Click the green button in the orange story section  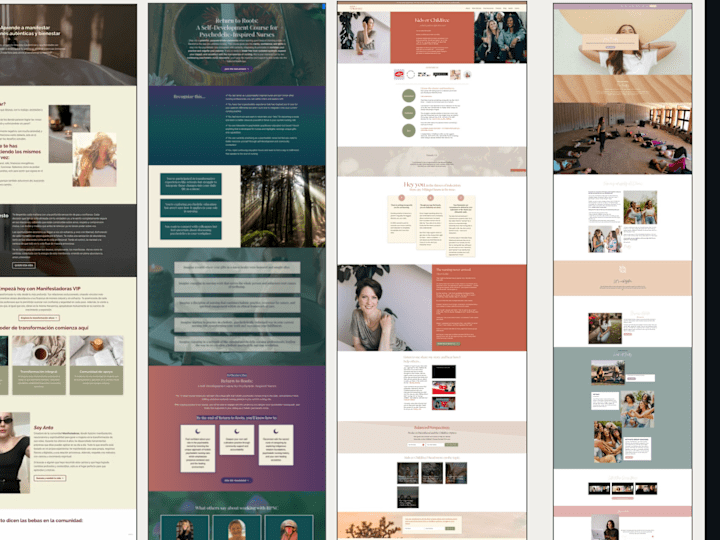click(x=448, y=343)
